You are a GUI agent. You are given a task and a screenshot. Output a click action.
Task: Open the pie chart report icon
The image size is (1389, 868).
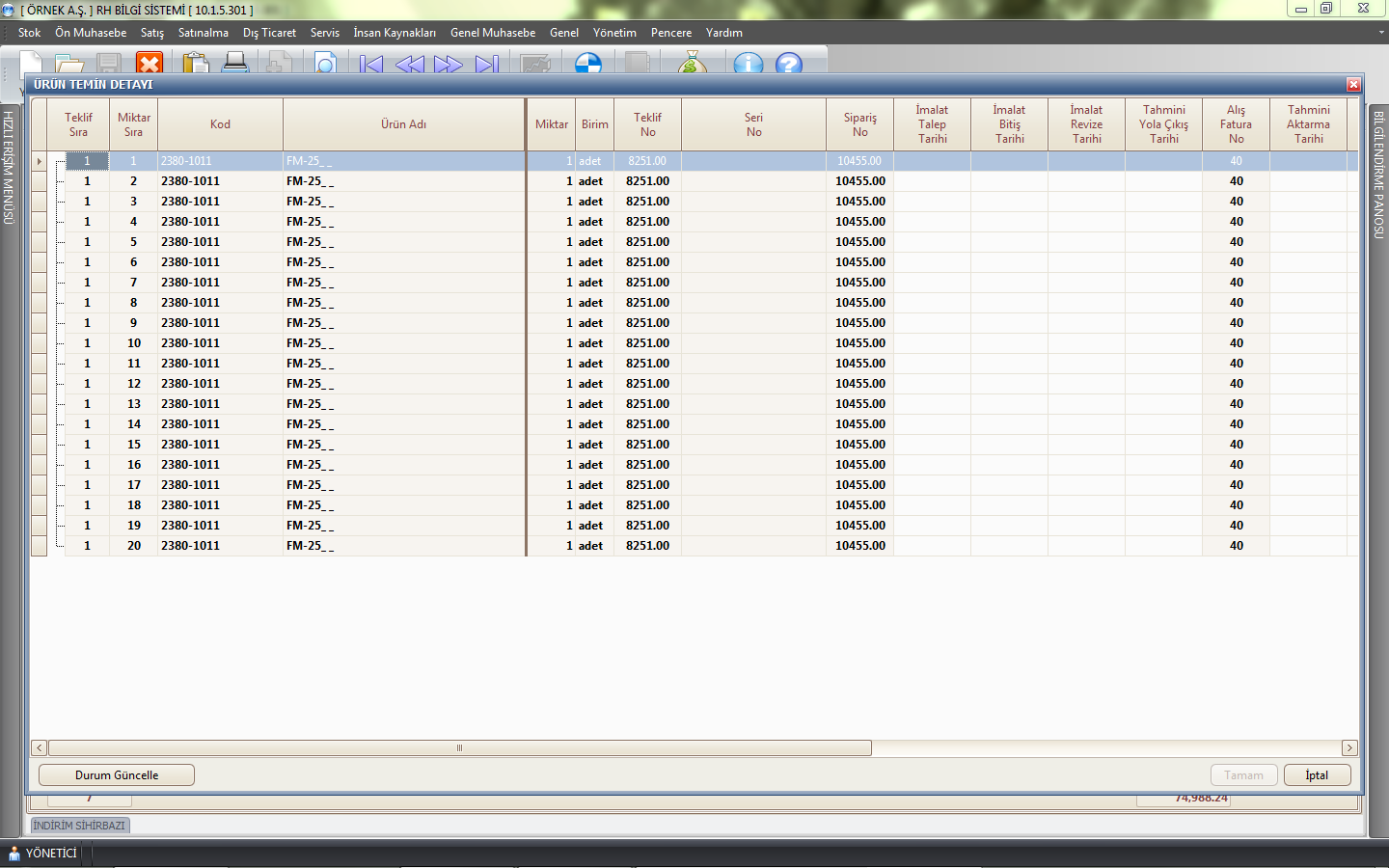pos(588,65)
